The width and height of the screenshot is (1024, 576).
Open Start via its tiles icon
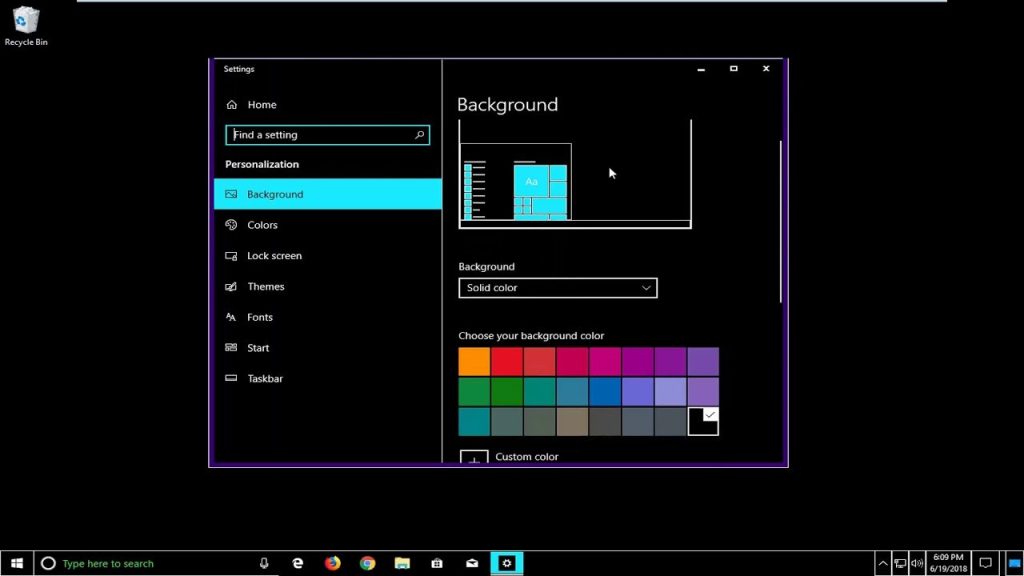pos(231,347)
